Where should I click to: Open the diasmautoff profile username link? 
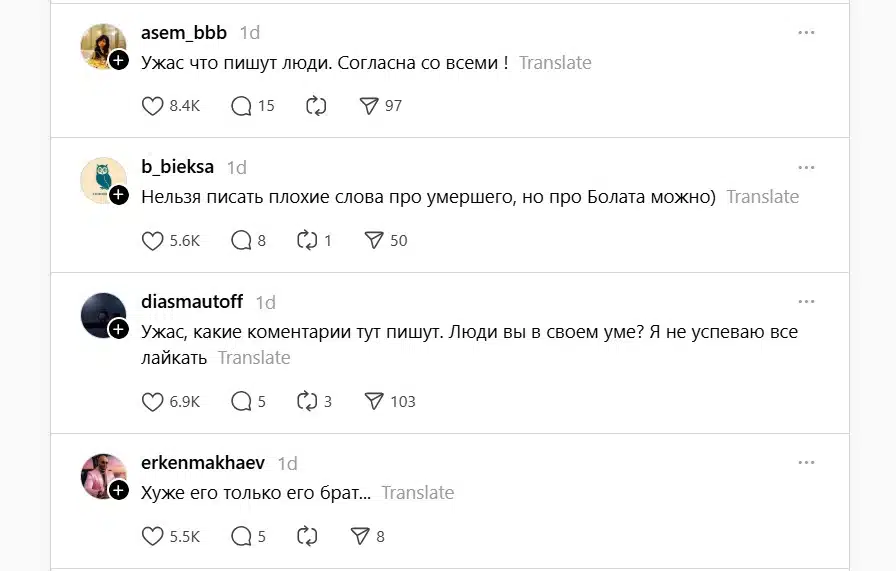tap(194, 302)
